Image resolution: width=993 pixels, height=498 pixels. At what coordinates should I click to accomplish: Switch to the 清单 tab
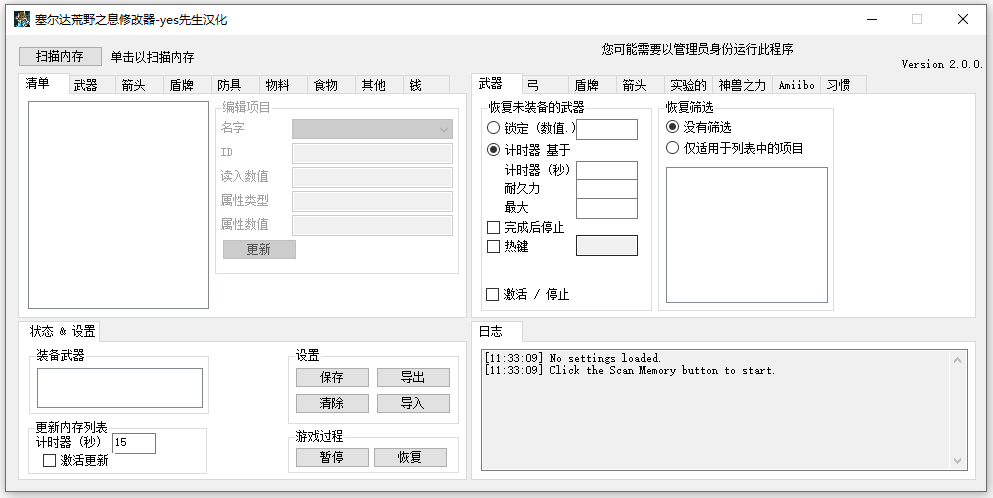click(x=44, y=83)
